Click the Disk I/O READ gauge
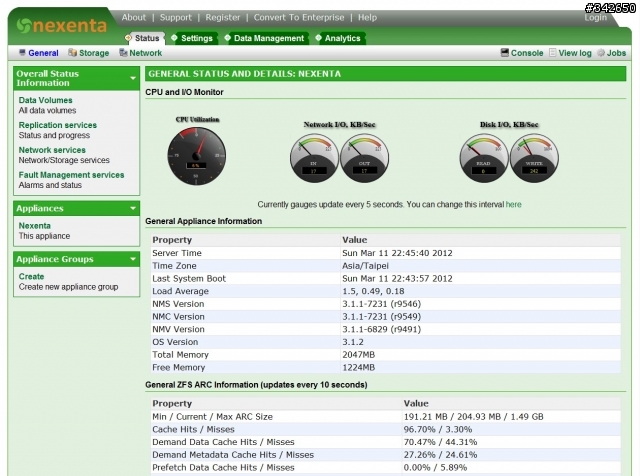This screenshot has width=640, height=476. [484, 158]
